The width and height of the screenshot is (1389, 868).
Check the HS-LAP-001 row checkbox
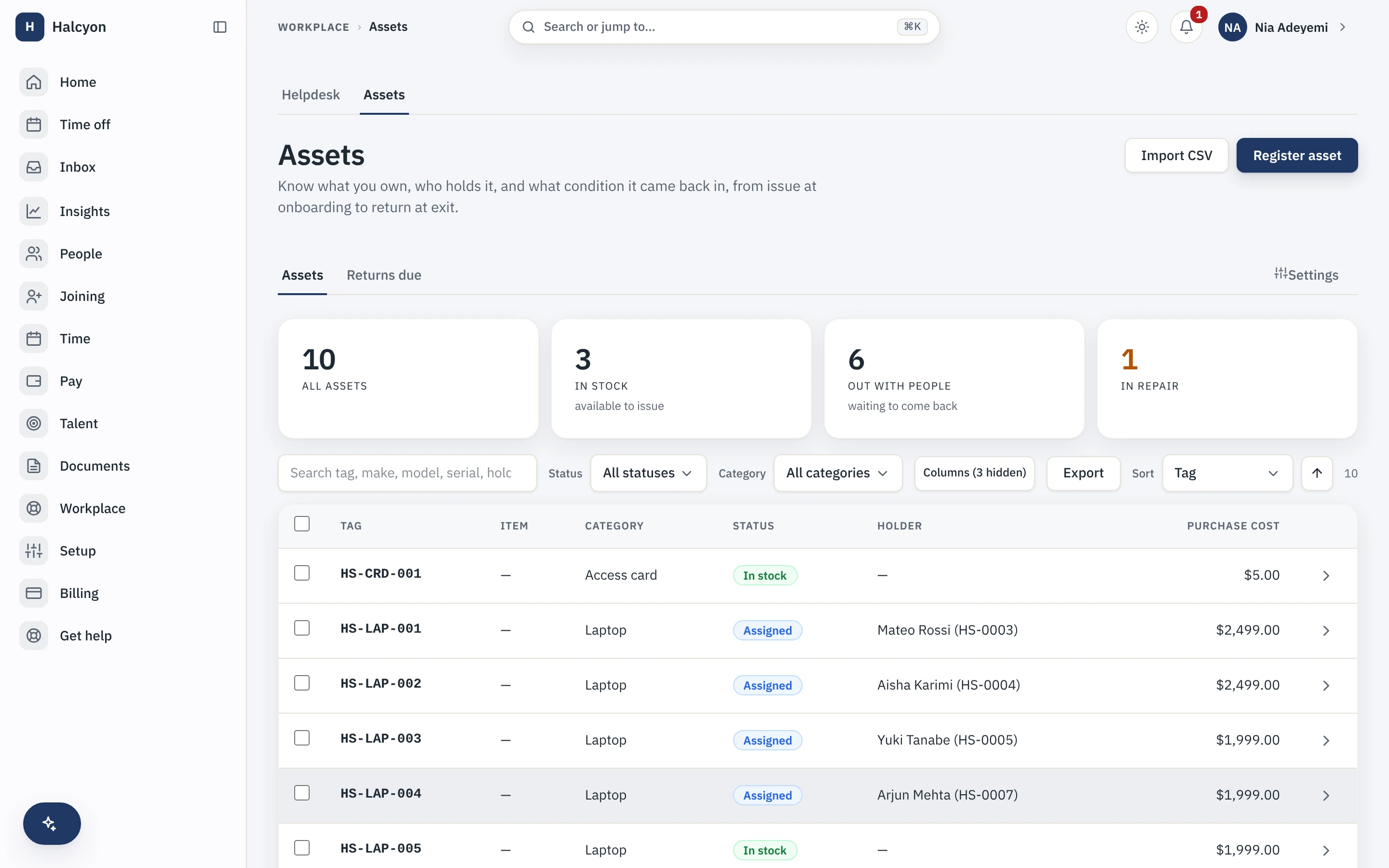[302, 628]
